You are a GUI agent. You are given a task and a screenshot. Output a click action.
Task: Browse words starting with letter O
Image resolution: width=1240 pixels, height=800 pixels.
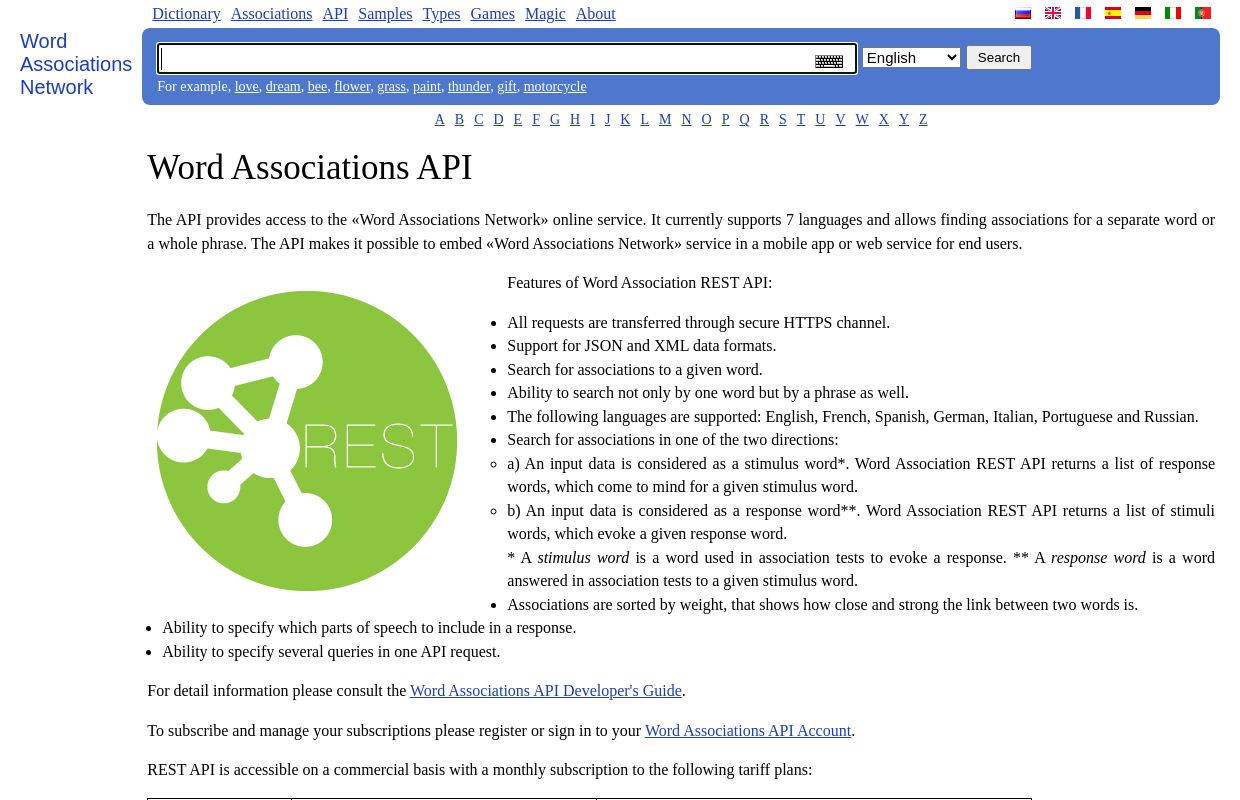[707, 120]
